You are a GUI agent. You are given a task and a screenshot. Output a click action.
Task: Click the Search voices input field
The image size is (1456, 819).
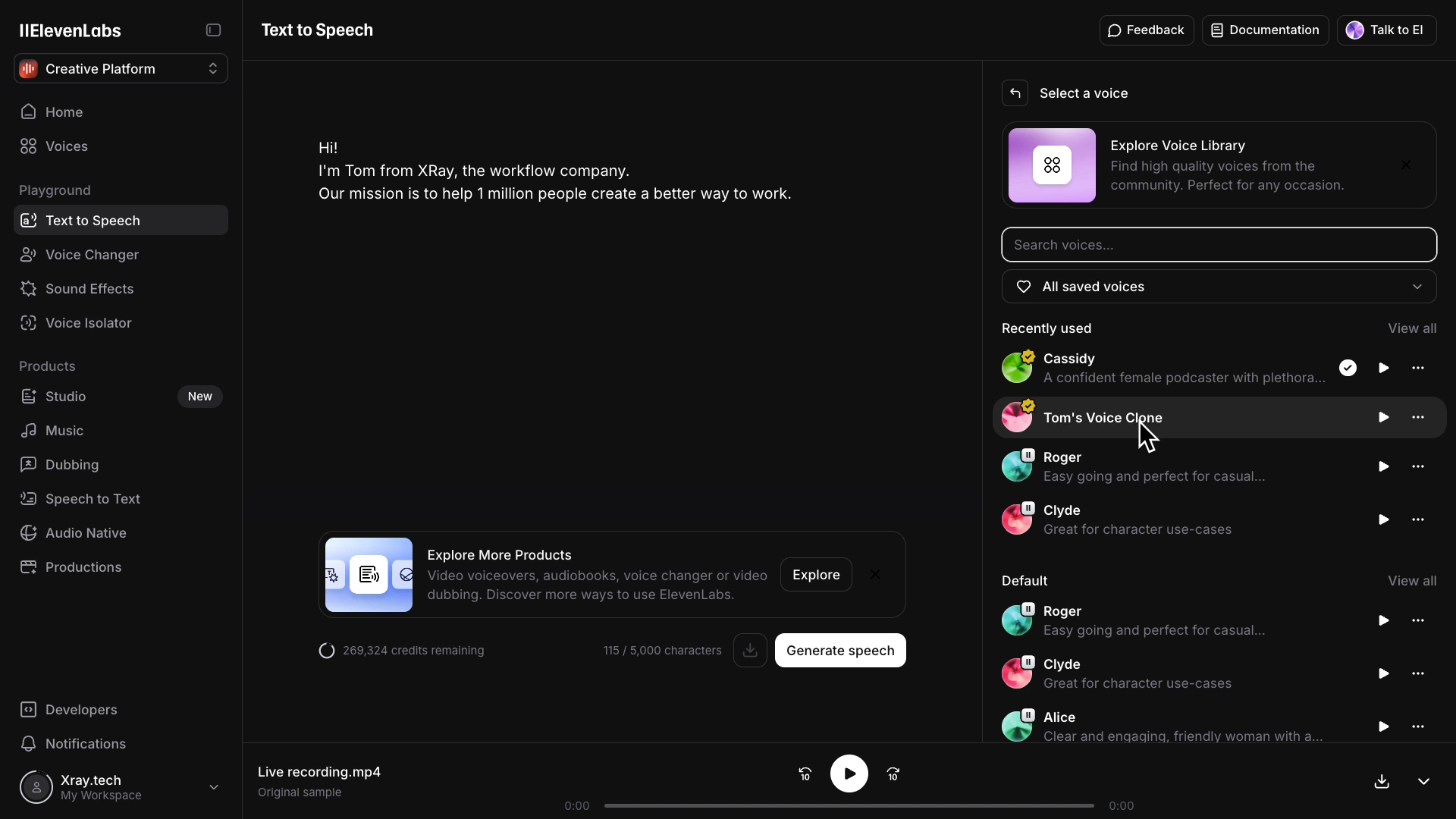pyautogui.click(x=1218, y=244)
